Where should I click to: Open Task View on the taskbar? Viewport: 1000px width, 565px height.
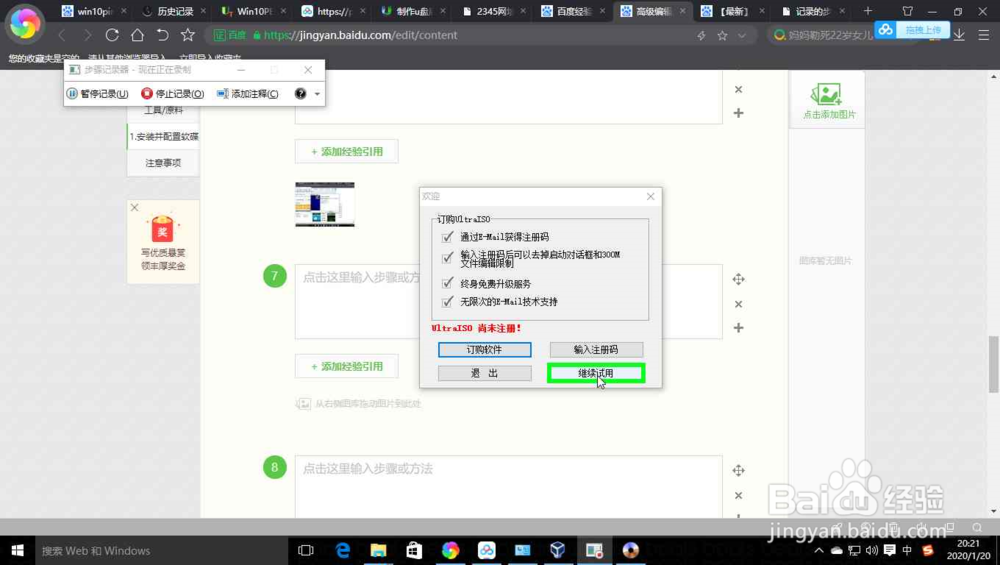click(x=306, y=550)
